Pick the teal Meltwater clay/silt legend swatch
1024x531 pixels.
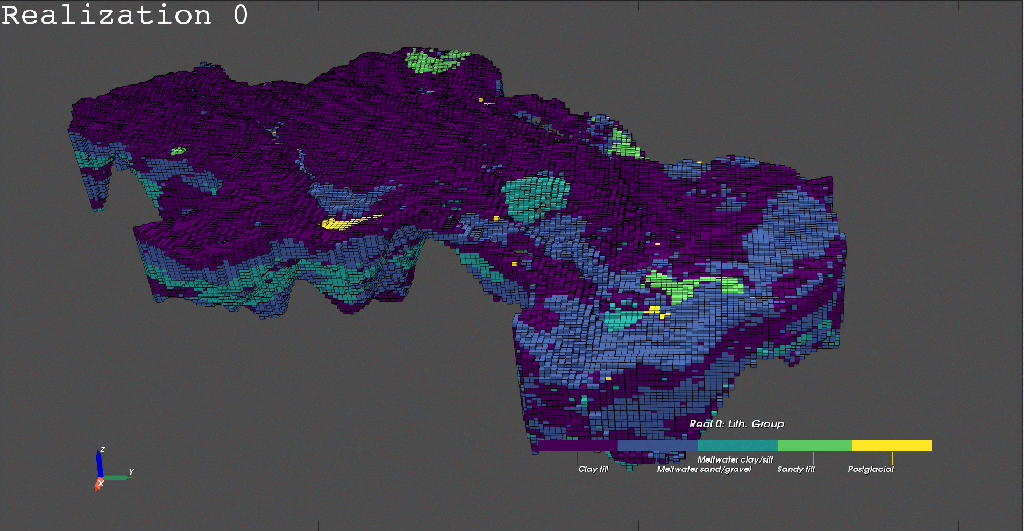737,445
